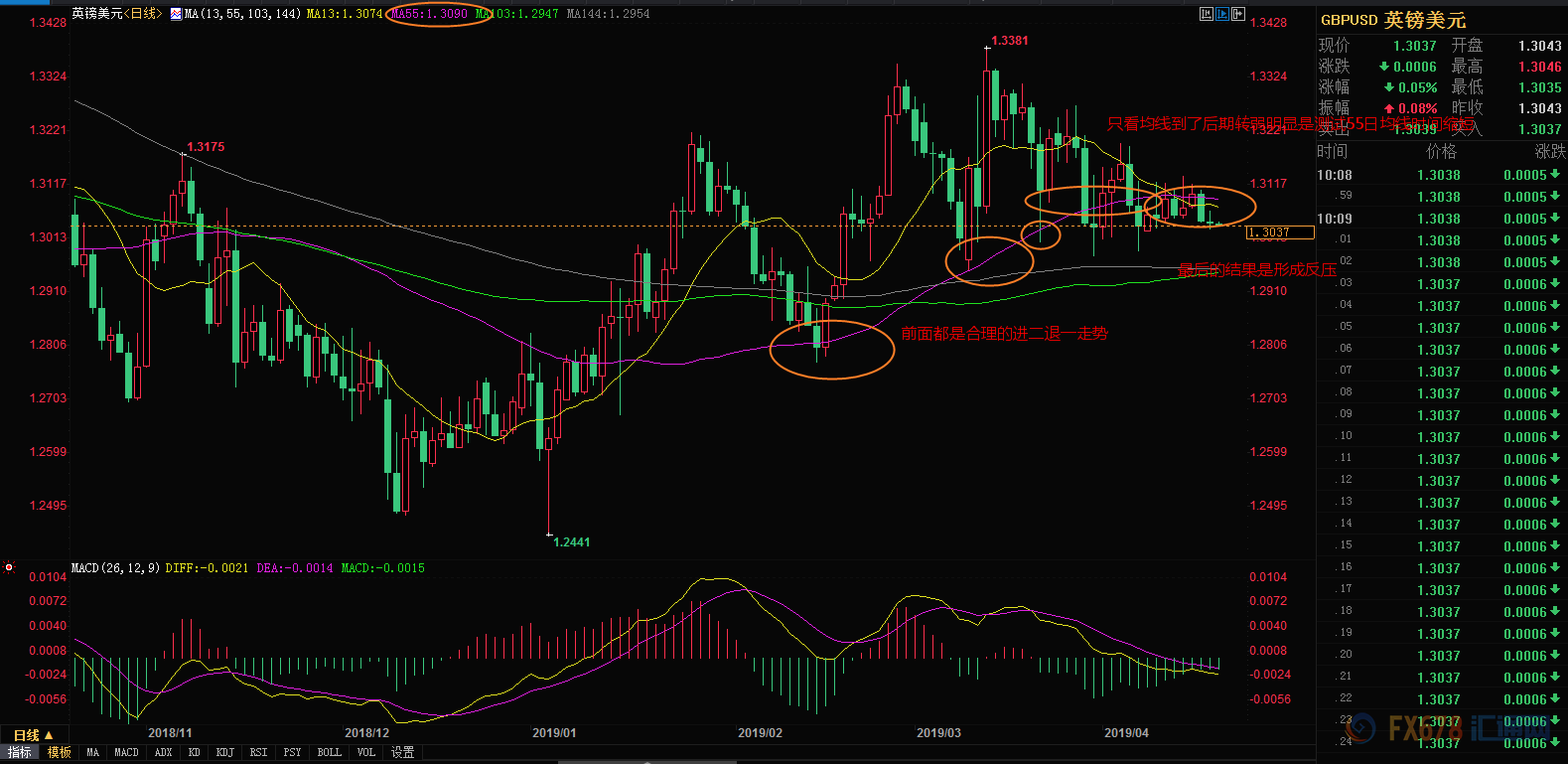Click the 2019/01 date label on time axis
Screen dimensions: 1568x764
point(554,733)
